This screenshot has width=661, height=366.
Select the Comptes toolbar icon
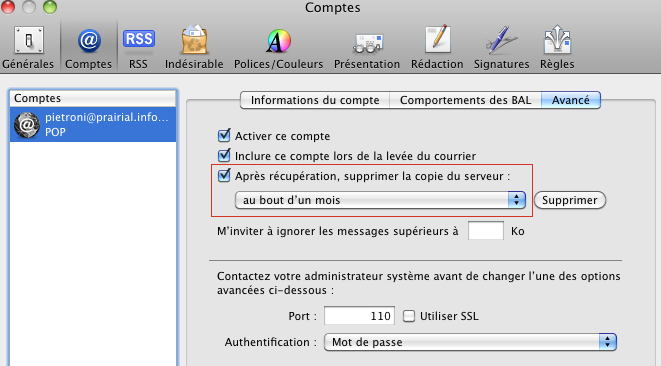coord(89,47)
